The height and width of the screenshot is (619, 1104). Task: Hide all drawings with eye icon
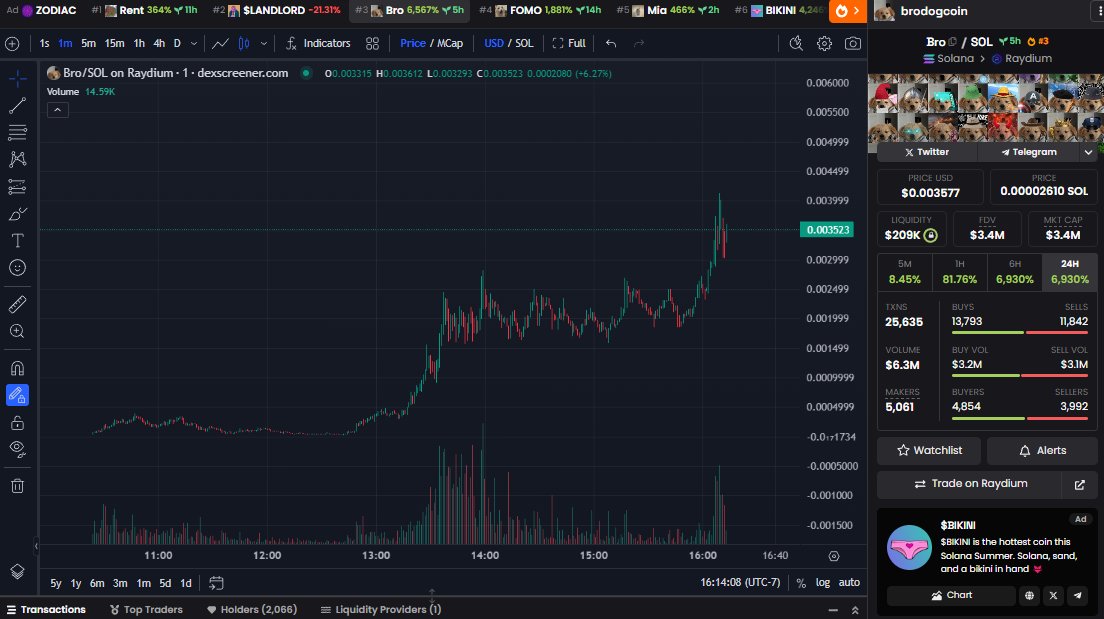click(18, 449)
